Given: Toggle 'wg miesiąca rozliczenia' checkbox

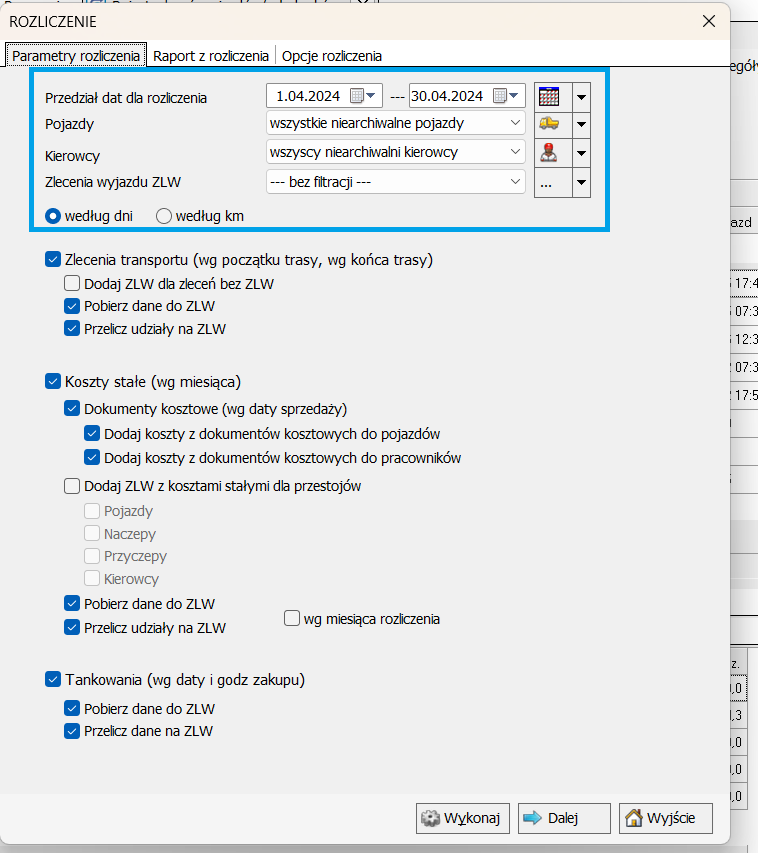Looking at the screenshot, I should (x=292, y=618).
